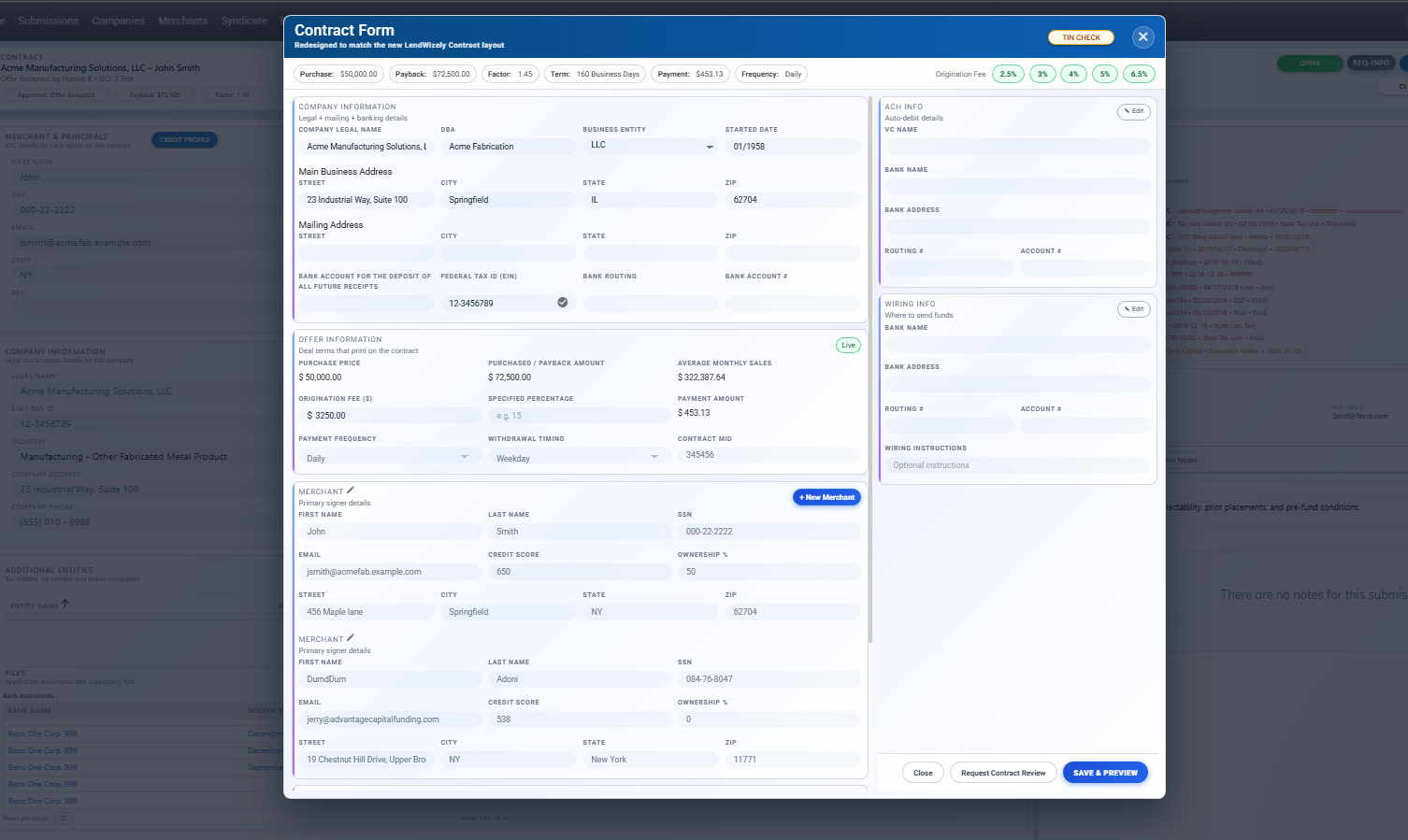Open the first Blanc One Corp. 999 bank statement

tap(41, 733)
